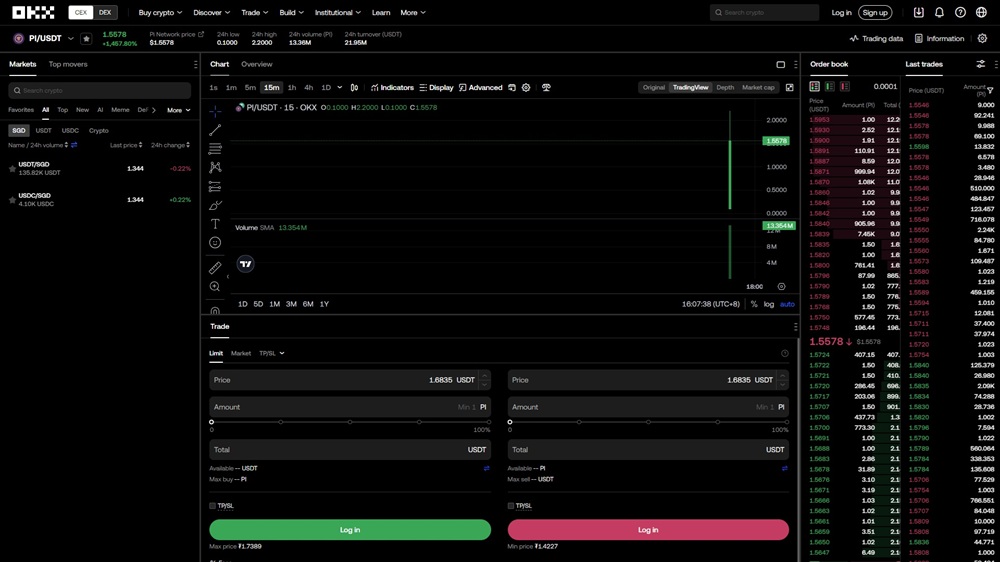Select the ruler measure tool

pos(215,268)
